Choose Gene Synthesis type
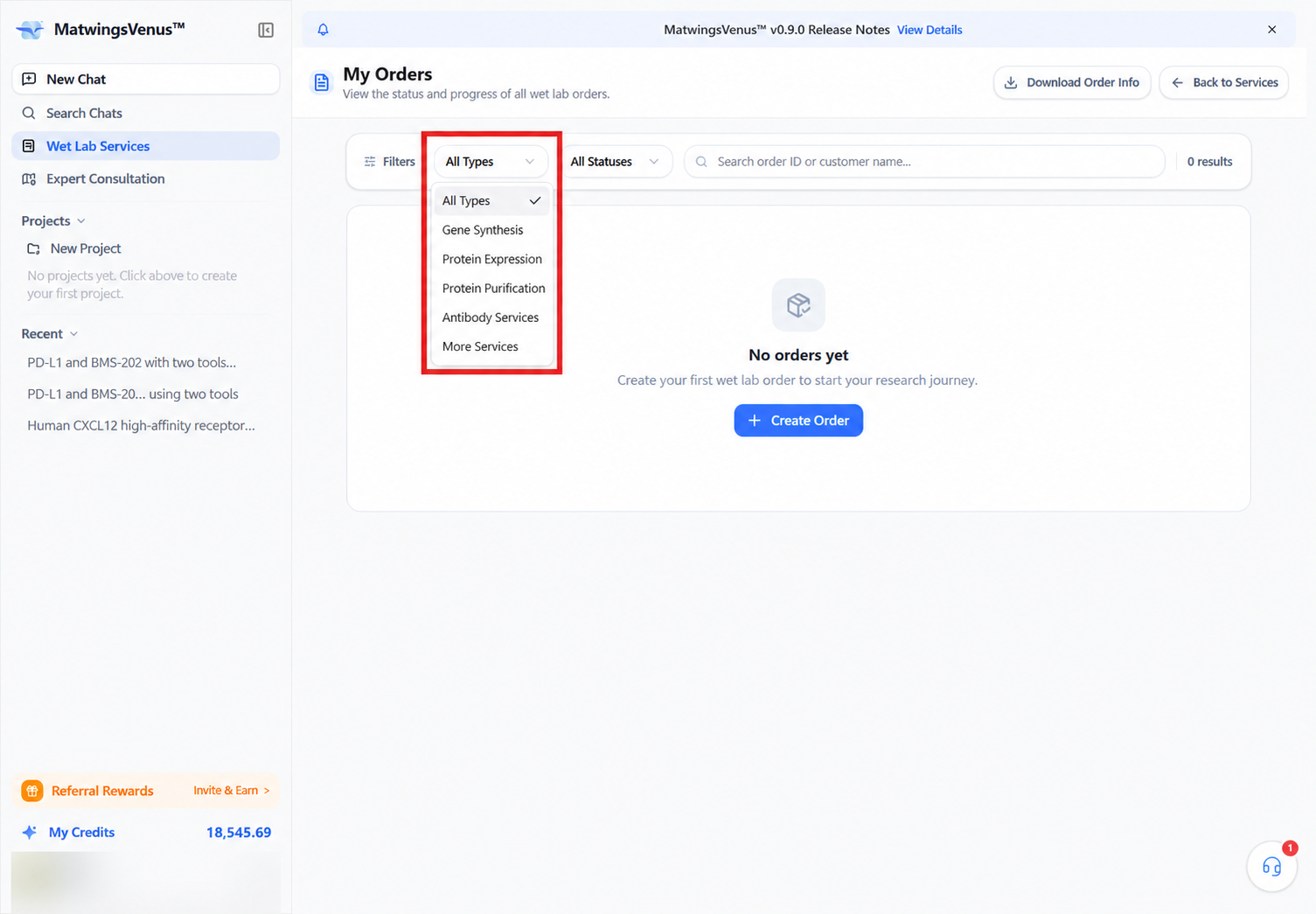 click(491, 230)
